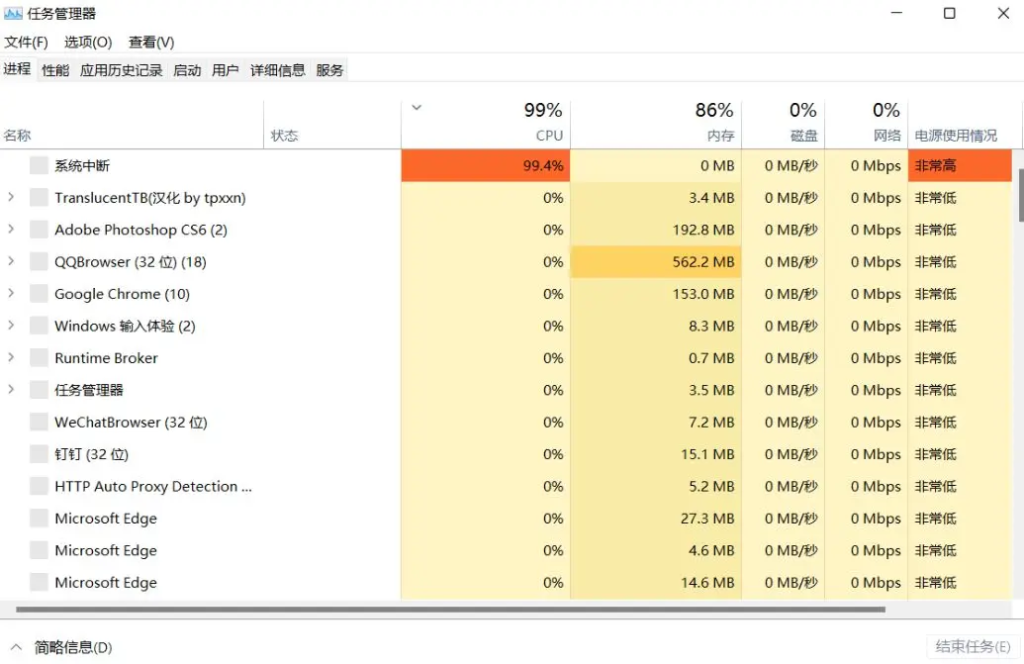This screenshot has height=664, width=1024.
Task: Expand the Runtime Broker group
Action: coord(11,356)
